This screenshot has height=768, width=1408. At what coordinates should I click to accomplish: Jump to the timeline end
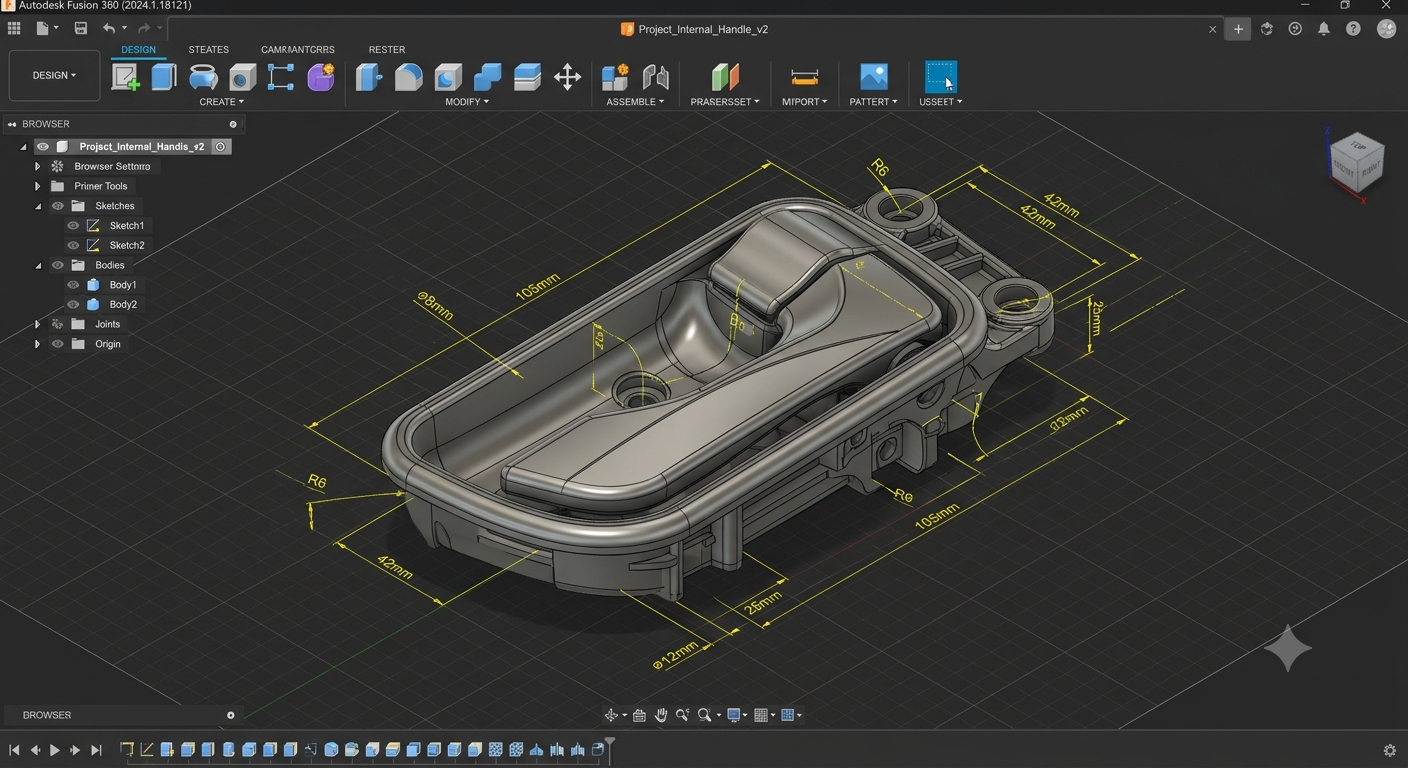pos(96,750)
